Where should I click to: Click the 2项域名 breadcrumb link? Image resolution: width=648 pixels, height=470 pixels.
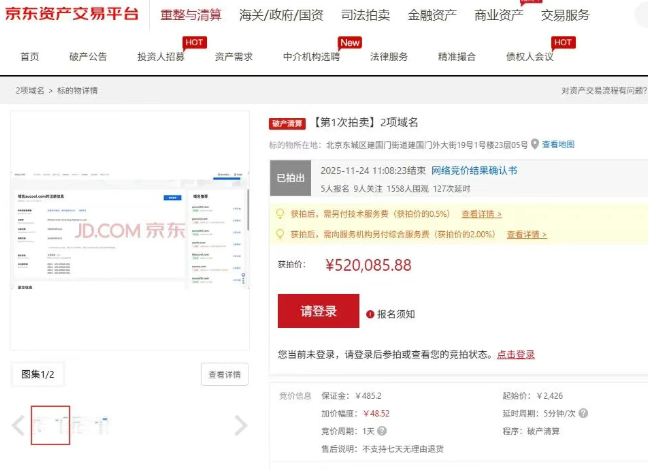tap(30, 91)
